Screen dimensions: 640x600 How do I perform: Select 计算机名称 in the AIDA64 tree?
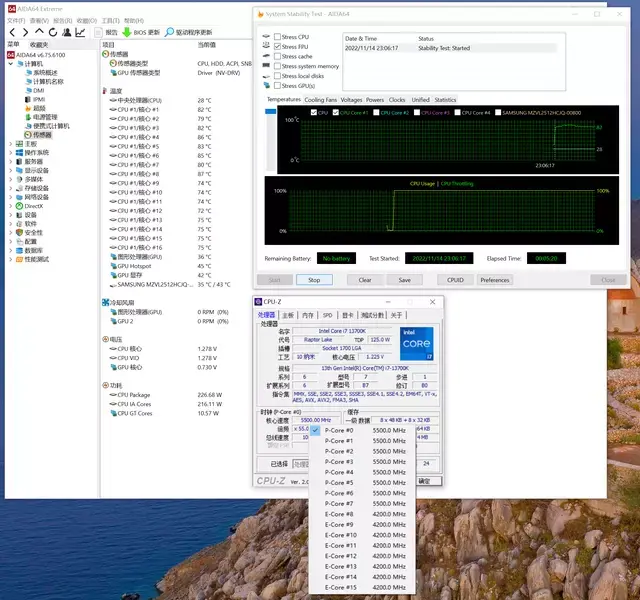pos(48,82)
